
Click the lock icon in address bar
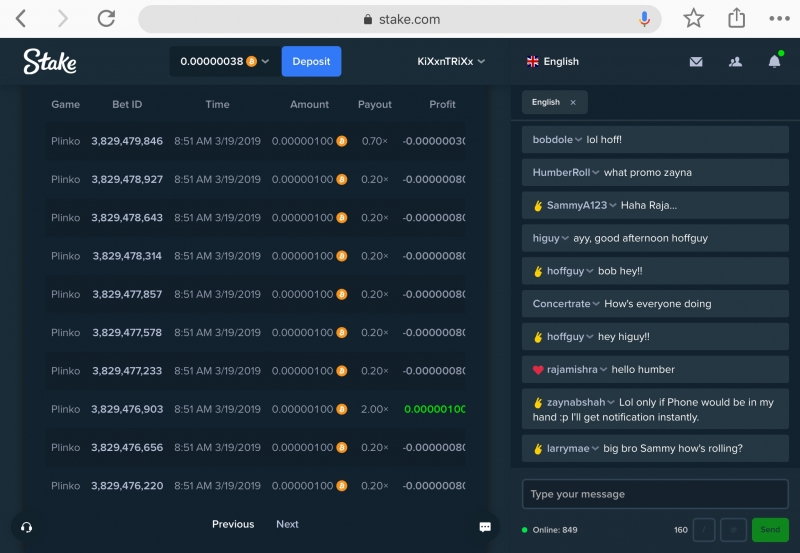pos(367,19)
